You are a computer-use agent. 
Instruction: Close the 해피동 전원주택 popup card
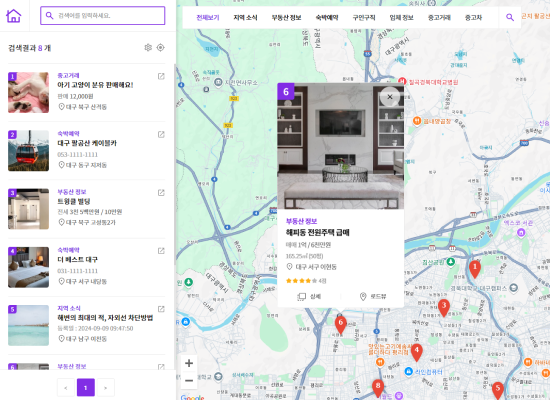click(x=390, y=97)
